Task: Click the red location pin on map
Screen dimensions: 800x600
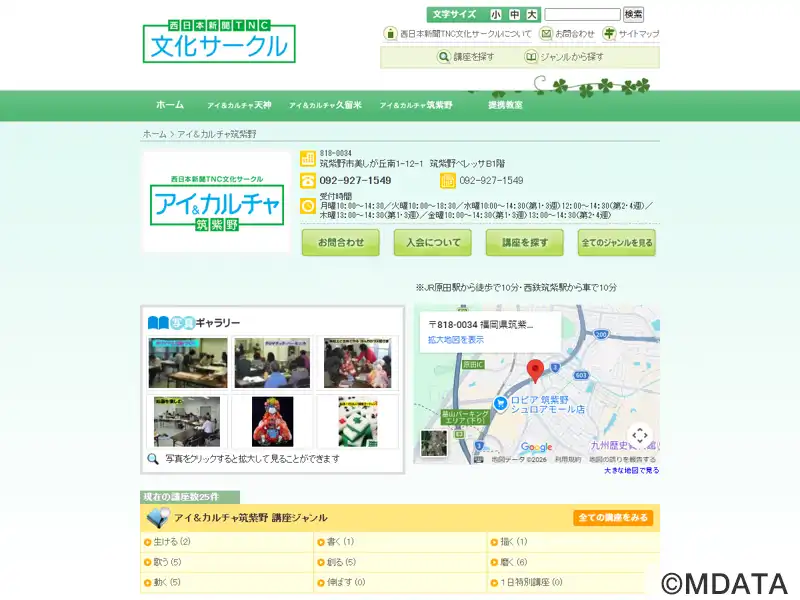Action: [535, 371]
